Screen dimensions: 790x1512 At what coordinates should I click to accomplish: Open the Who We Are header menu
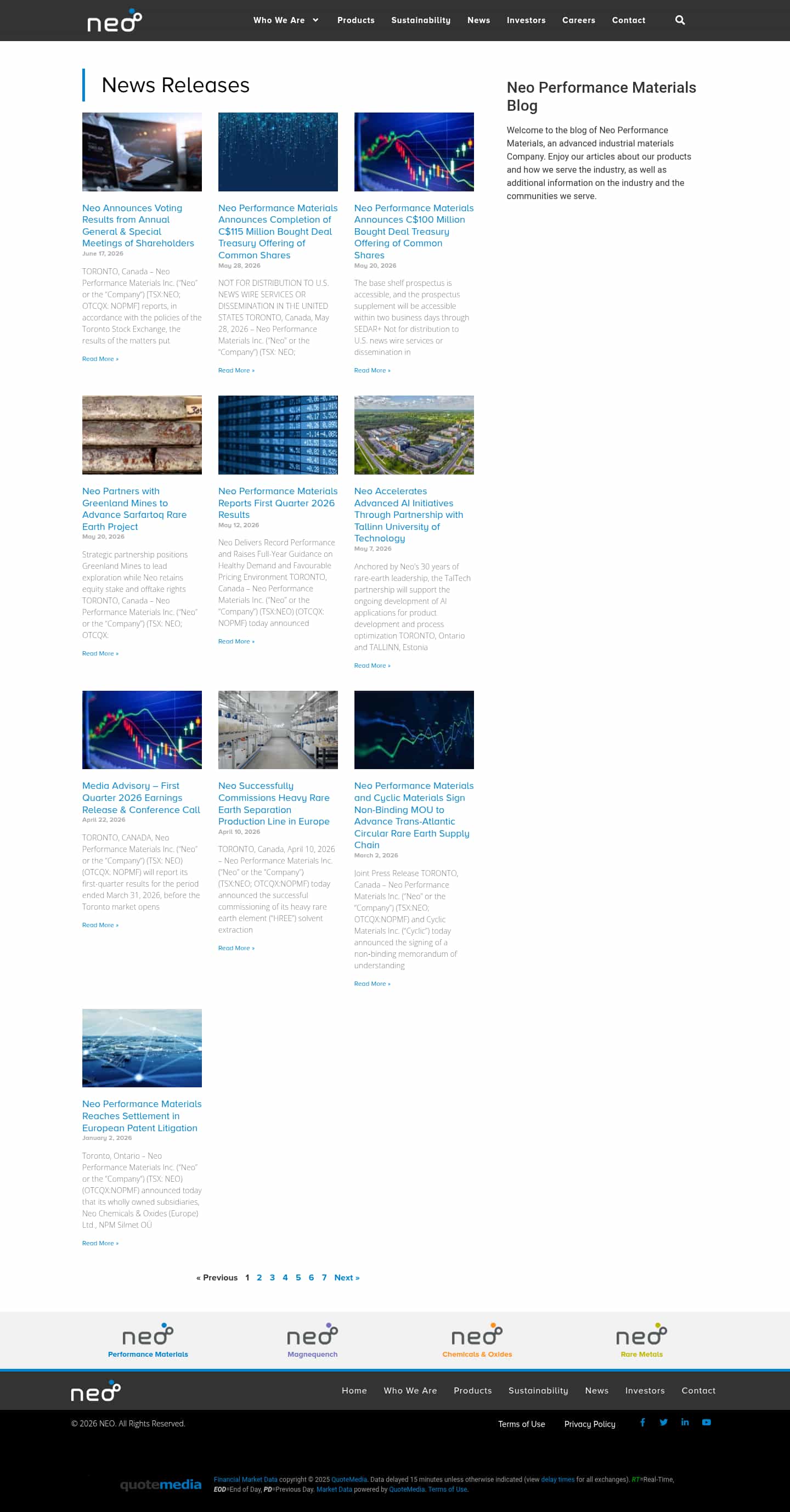click(x=279, y=20)
